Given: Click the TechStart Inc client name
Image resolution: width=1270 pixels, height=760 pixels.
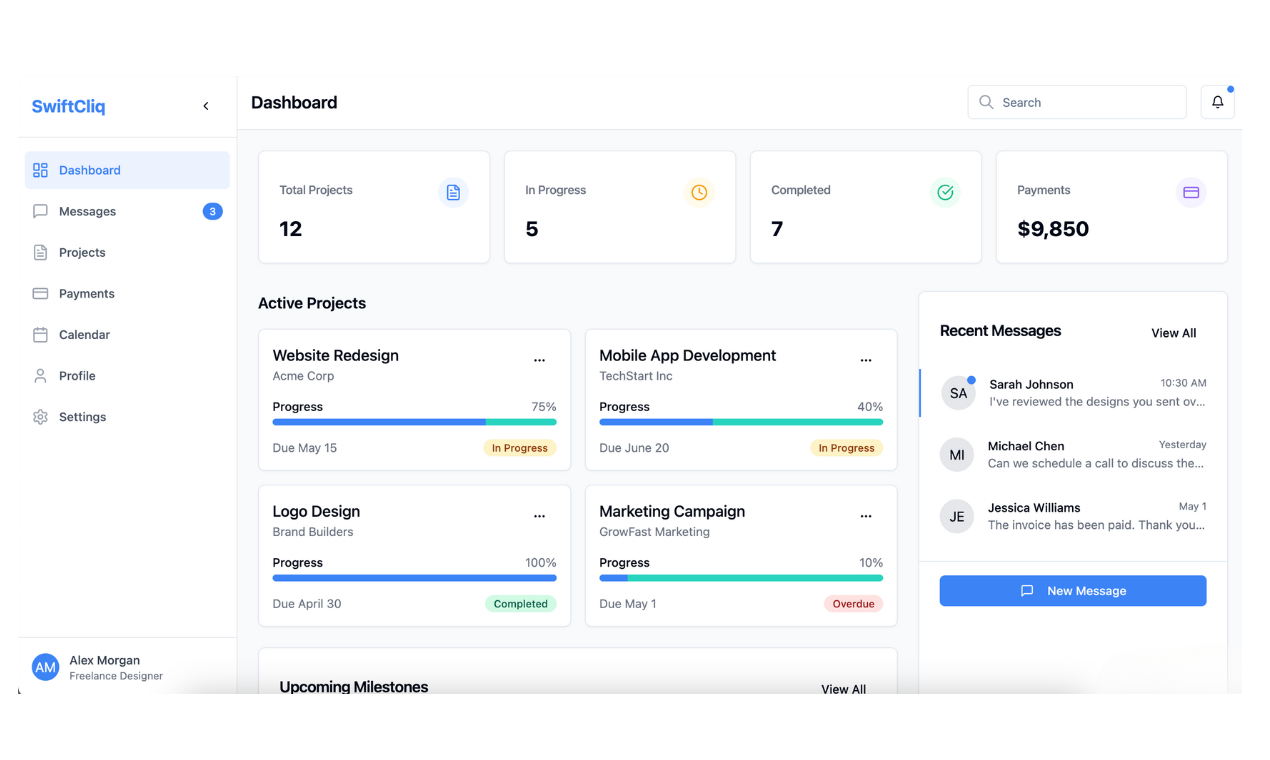Looking at the screenshot, I should pyautogui.click(x=636, y=376).
